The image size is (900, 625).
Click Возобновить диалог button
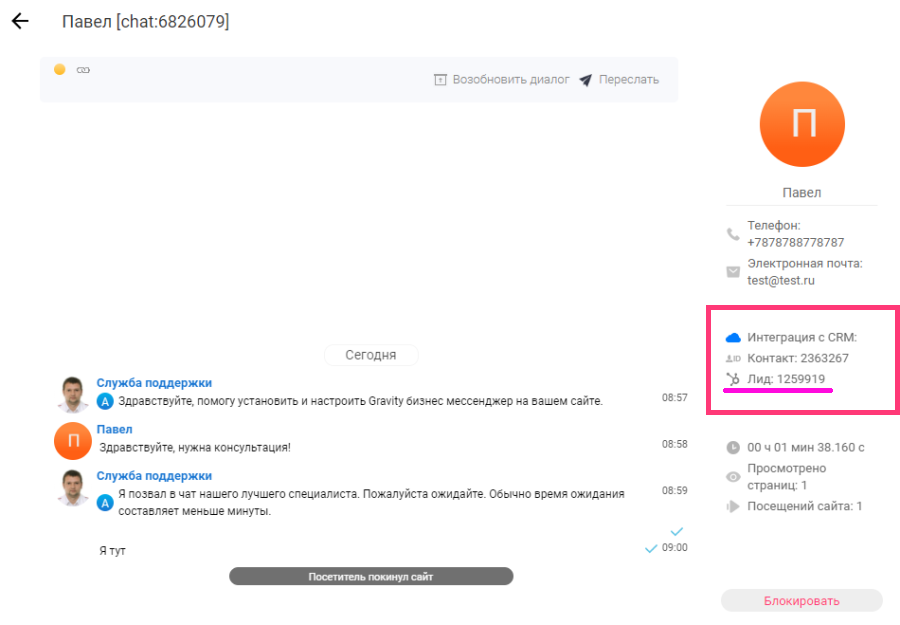[x=502, y=80]
